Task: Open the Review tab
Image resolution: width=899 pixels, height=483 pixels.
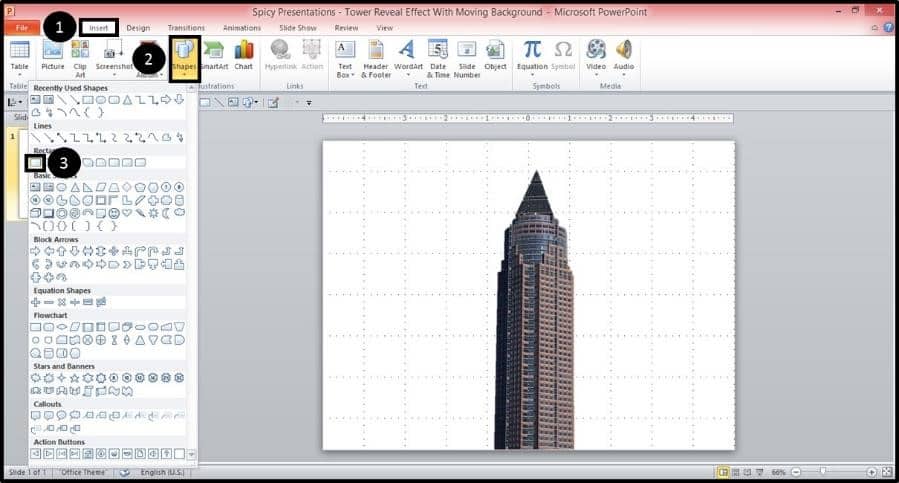Action: coord(346,28)
